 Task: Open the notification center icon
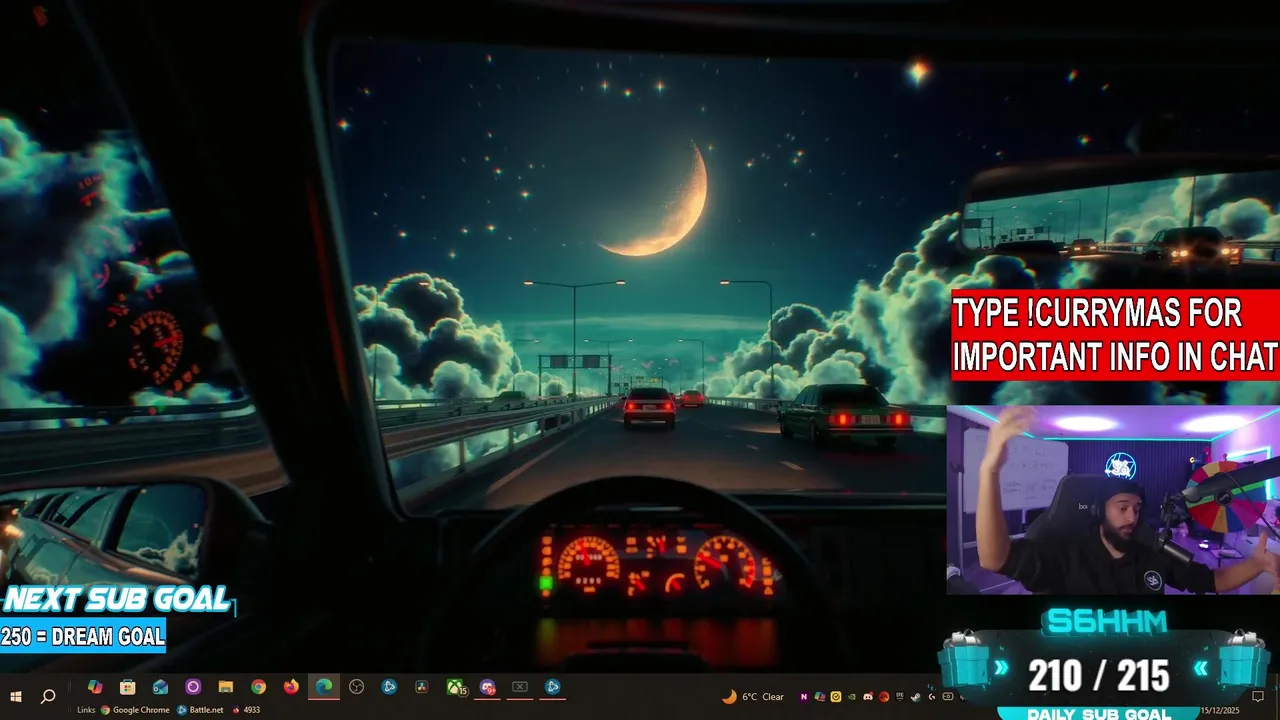point(1258,696)
